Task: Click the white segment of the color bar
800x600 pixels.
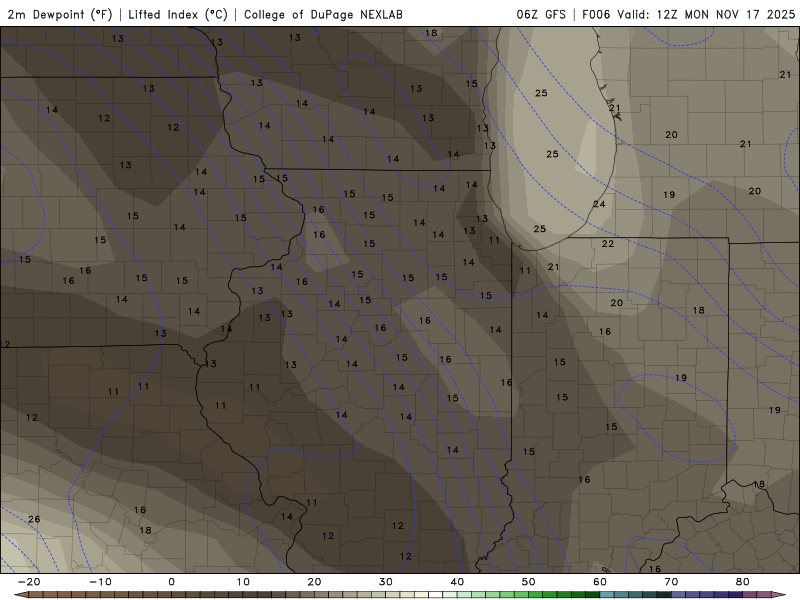Action: click(x=435, y=595)
